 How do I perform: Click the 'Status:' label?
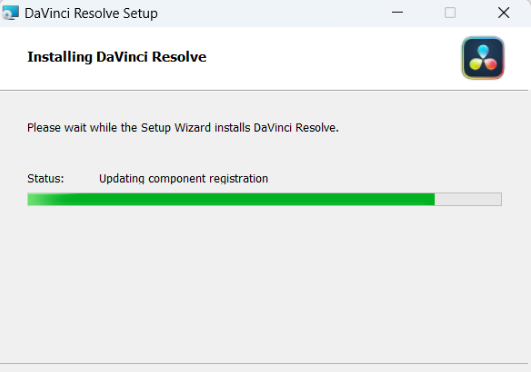point(45,179)
